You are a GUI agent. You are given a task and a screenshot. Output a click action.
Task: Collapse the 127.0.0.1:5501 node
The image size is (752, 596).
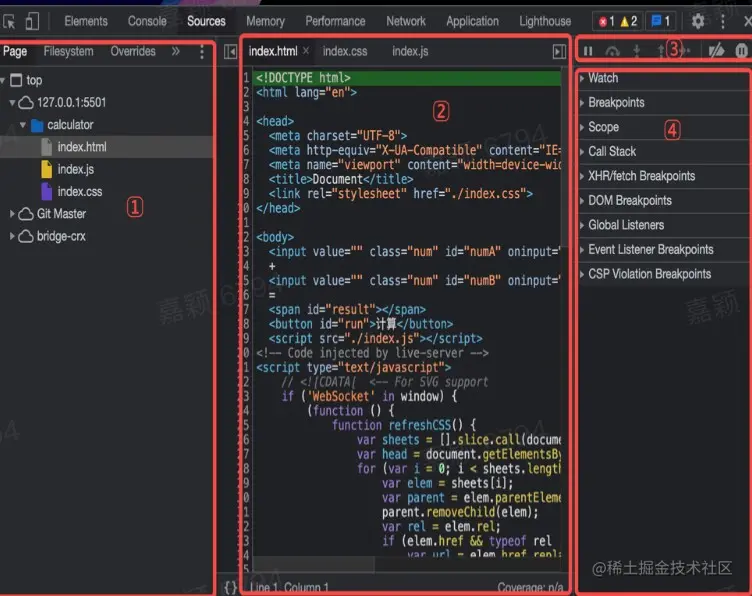(x=12, y=102)
